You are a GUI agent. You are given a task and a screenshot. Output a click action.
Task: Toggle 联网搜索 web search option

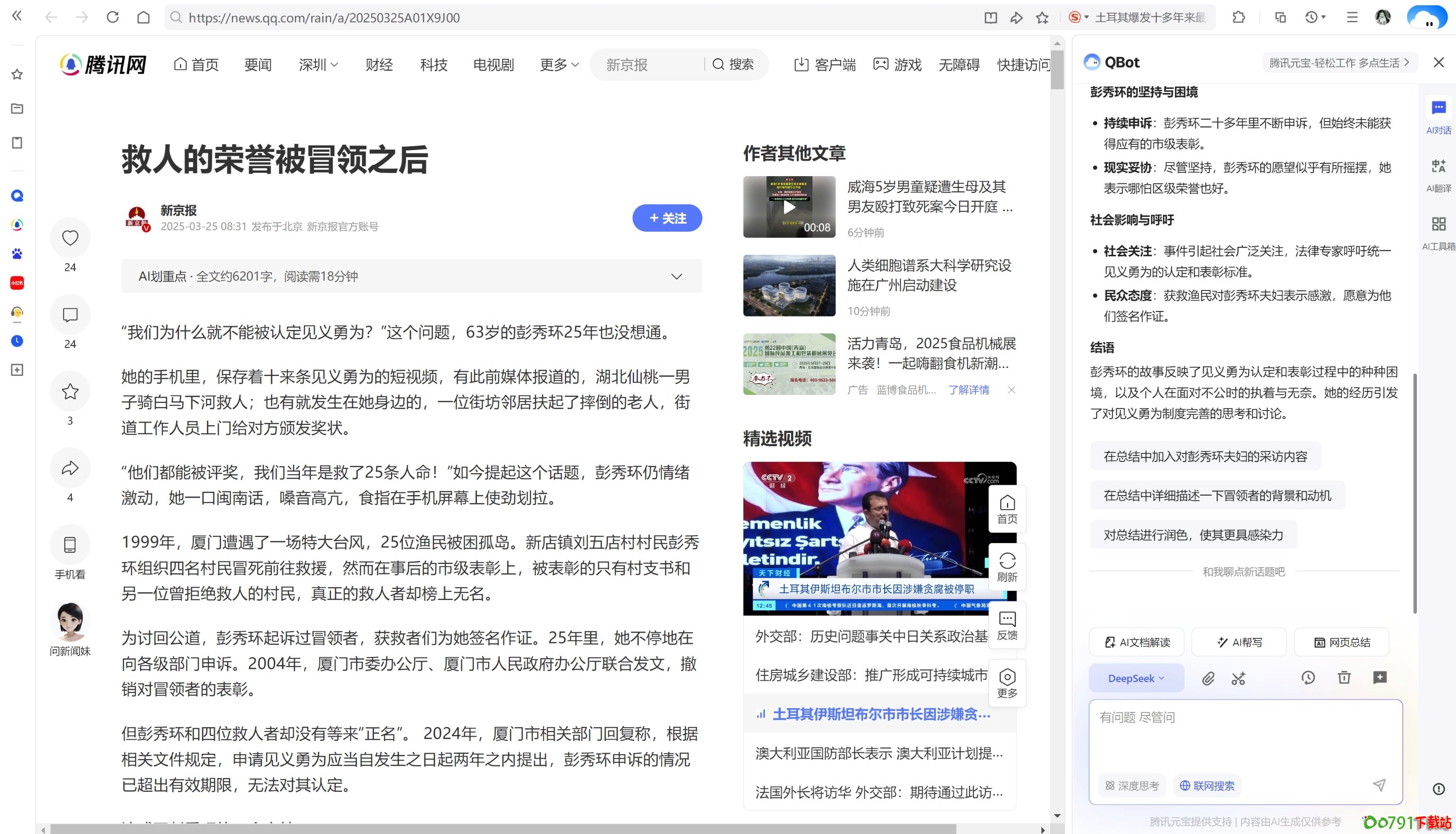pyautogui.click(x=1207, y=785)
